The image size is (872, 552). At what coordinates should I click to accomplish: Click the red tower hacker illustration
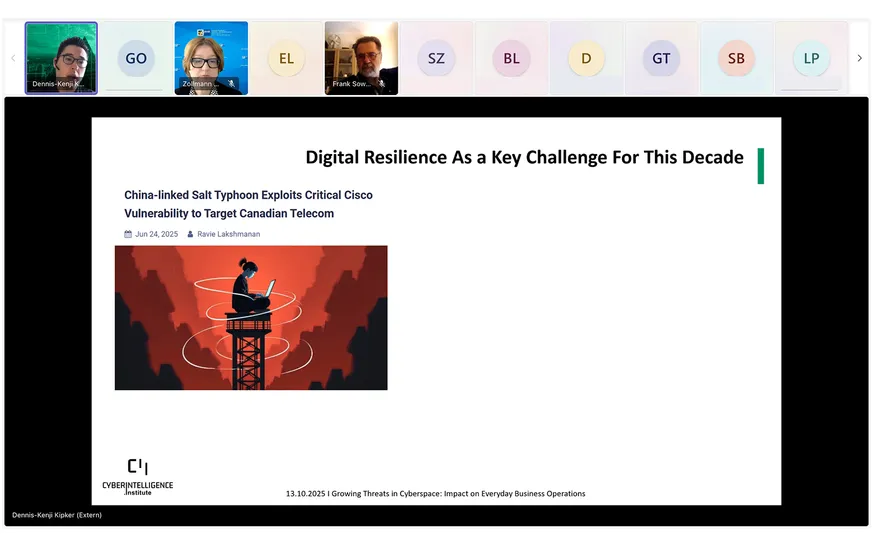(x=251, y=318)
